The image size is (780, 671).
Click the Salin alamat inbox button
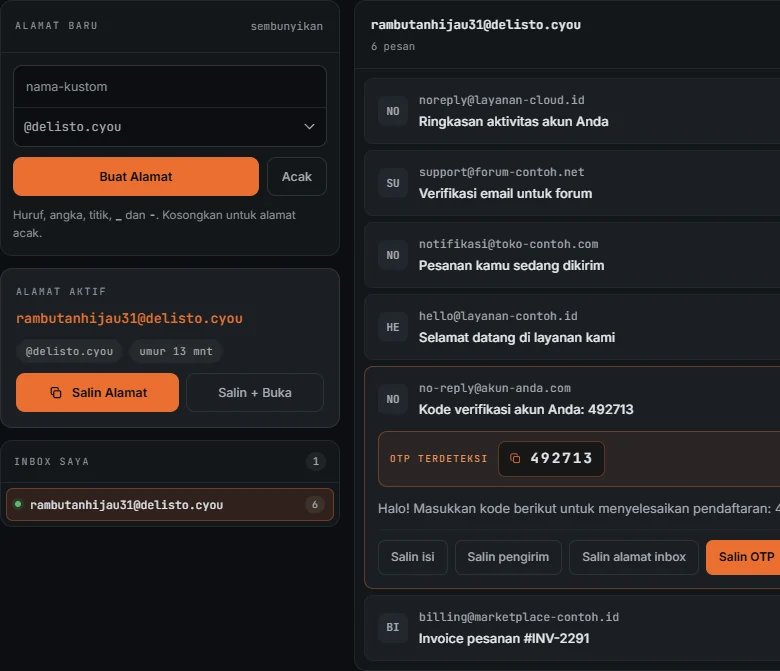pyautogui.click(x=634, y=557)
